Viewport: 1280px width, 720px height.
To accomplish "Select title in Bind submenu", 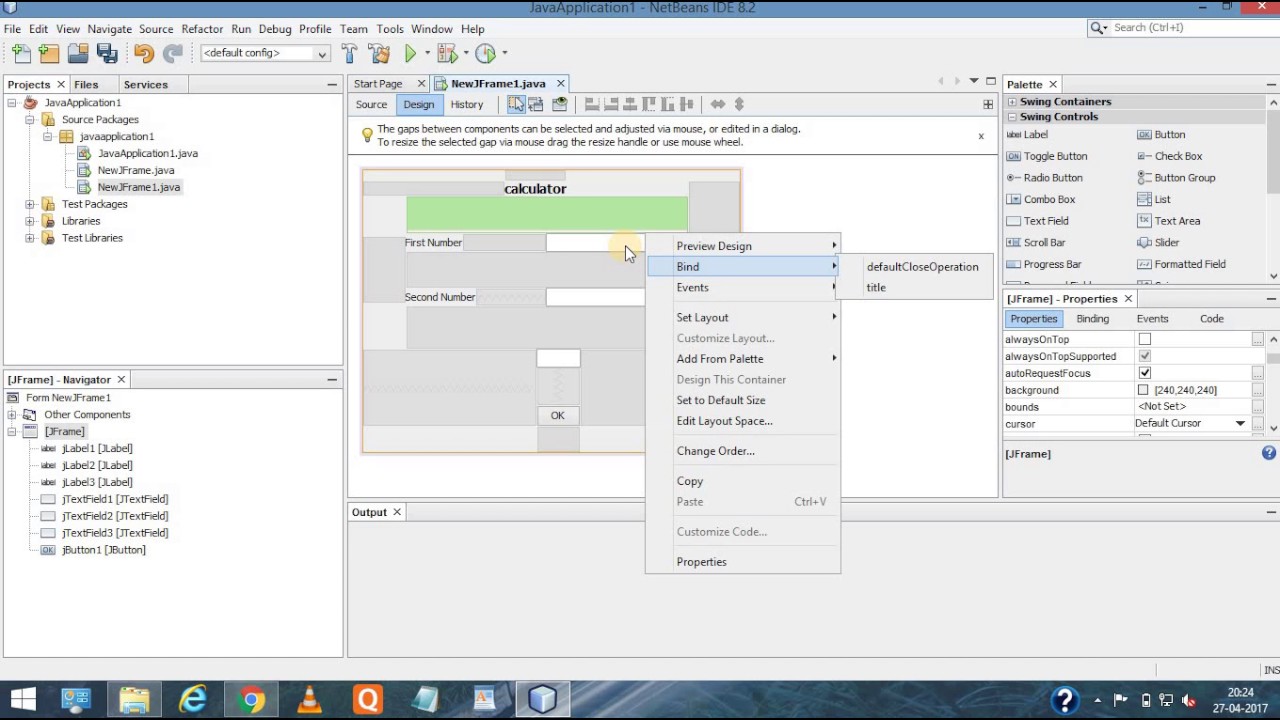I will (x=876, y=287).
